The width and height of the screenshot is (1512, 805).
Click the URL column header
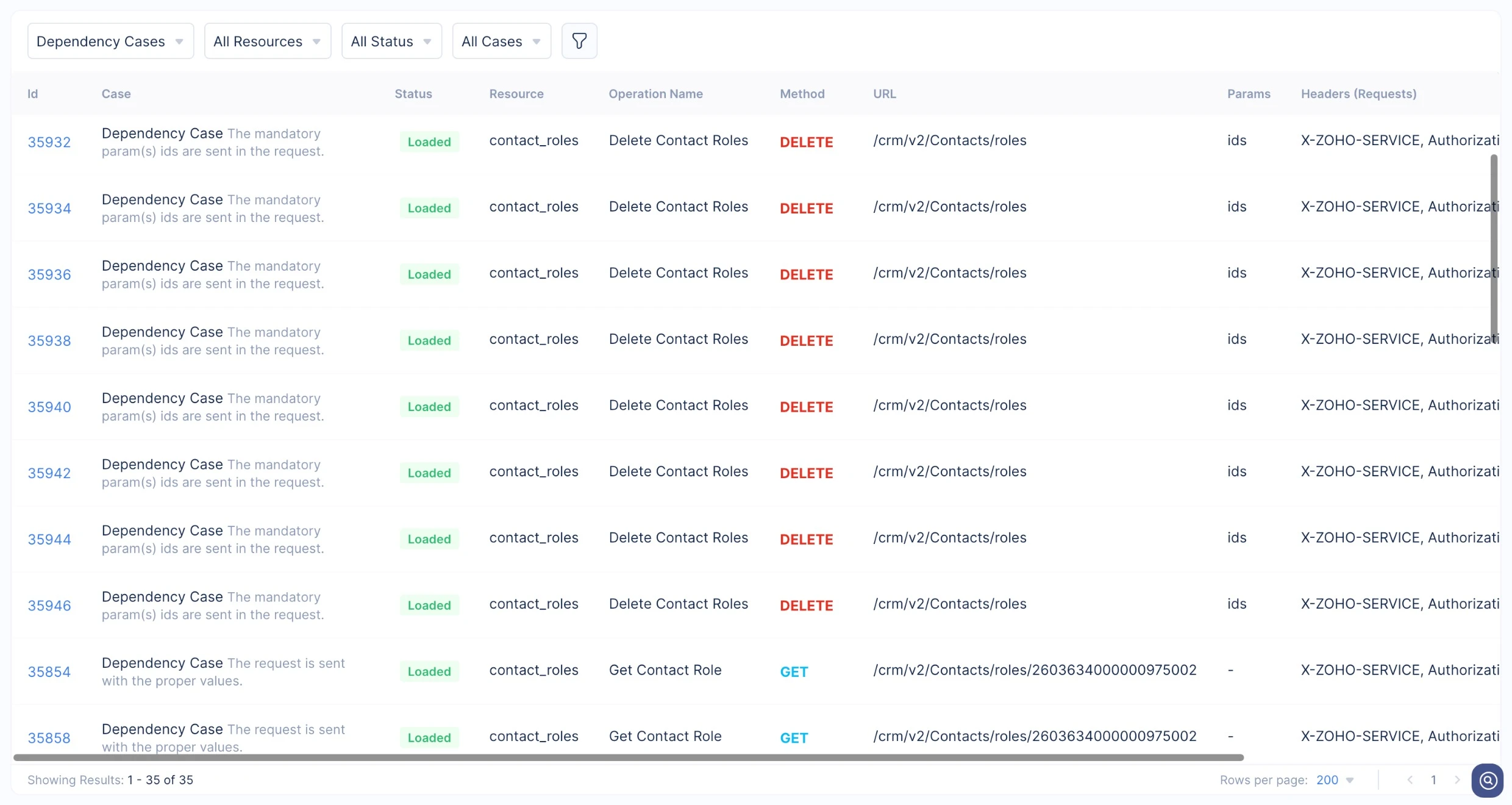(x=885, y=94)
